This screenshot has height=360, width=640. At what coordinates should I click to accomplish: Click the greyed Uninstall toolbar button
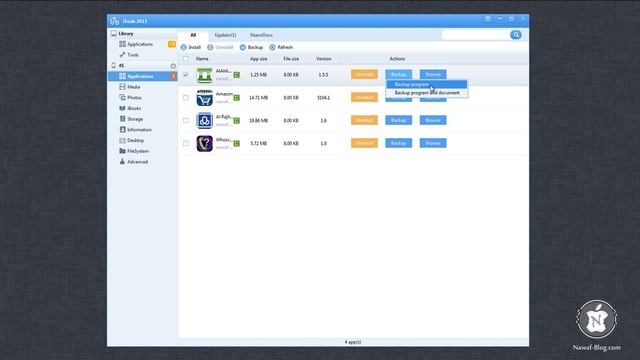coord(220,47)
